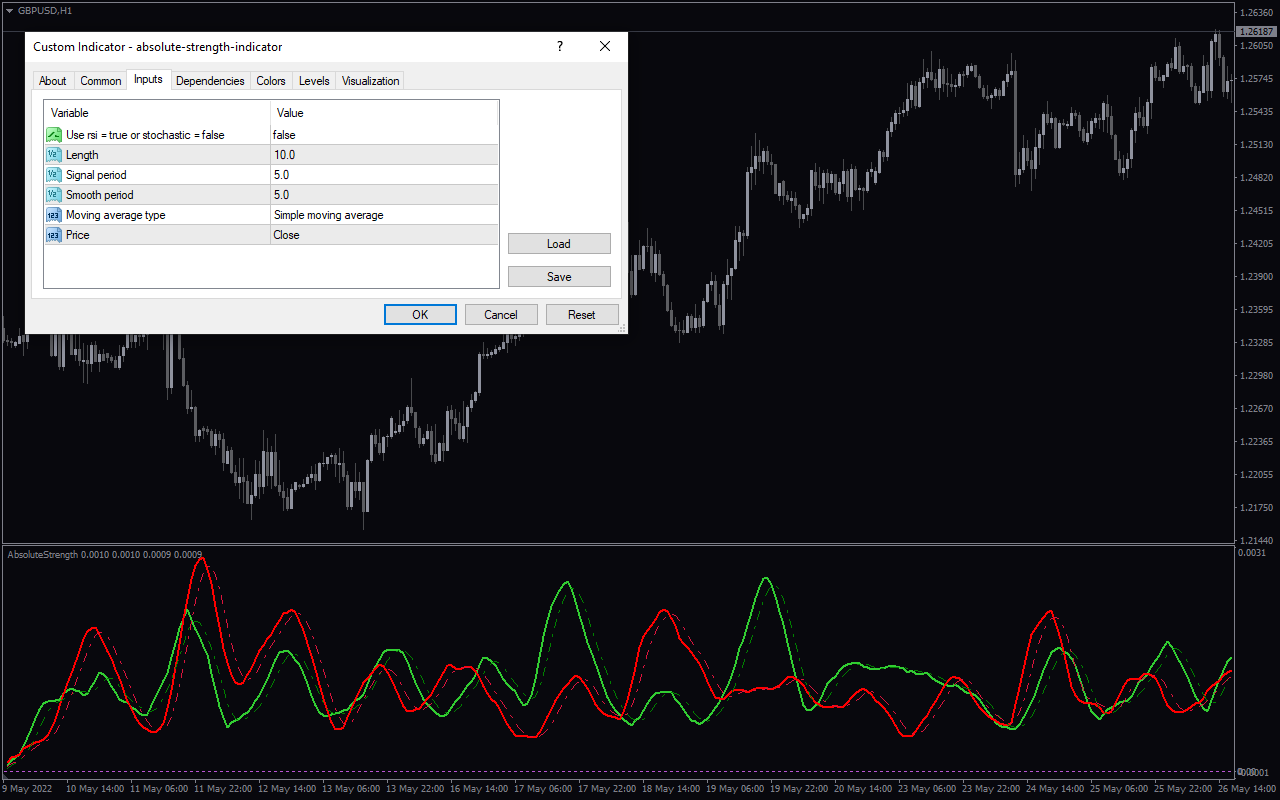The height and width of the screenshot is (800, 1280).
Task: Select the Inputs tab
Action: coord(148,80)
